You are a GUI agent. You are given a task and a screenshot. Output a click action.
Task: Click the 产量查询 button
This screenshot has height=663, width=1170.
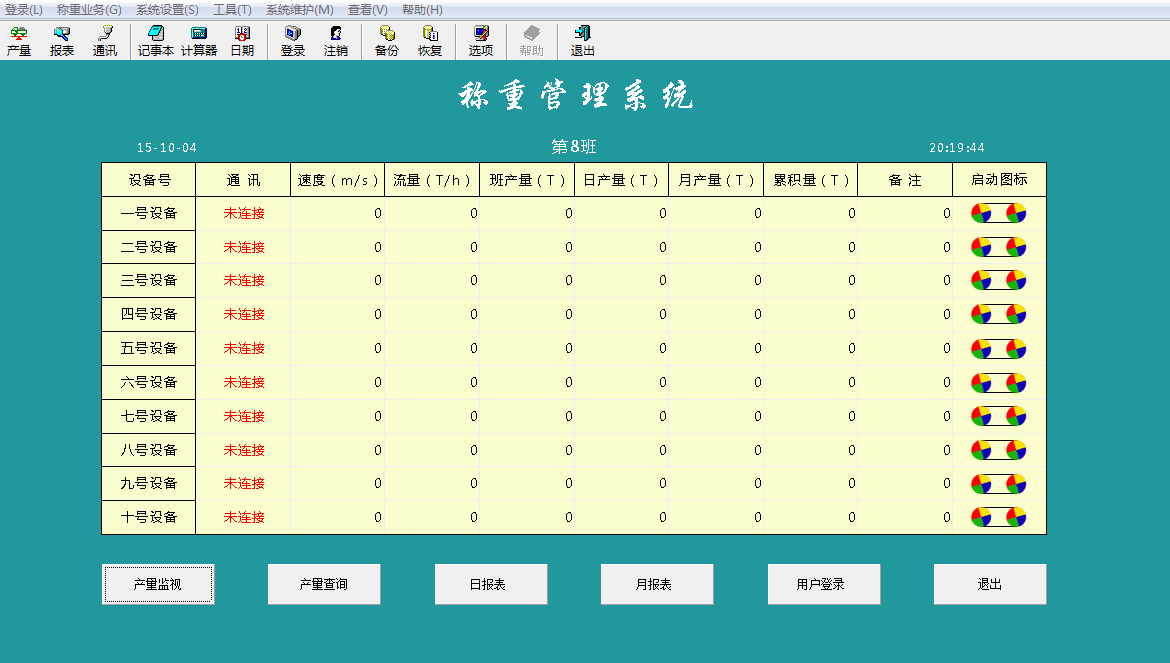pos(324,584)
